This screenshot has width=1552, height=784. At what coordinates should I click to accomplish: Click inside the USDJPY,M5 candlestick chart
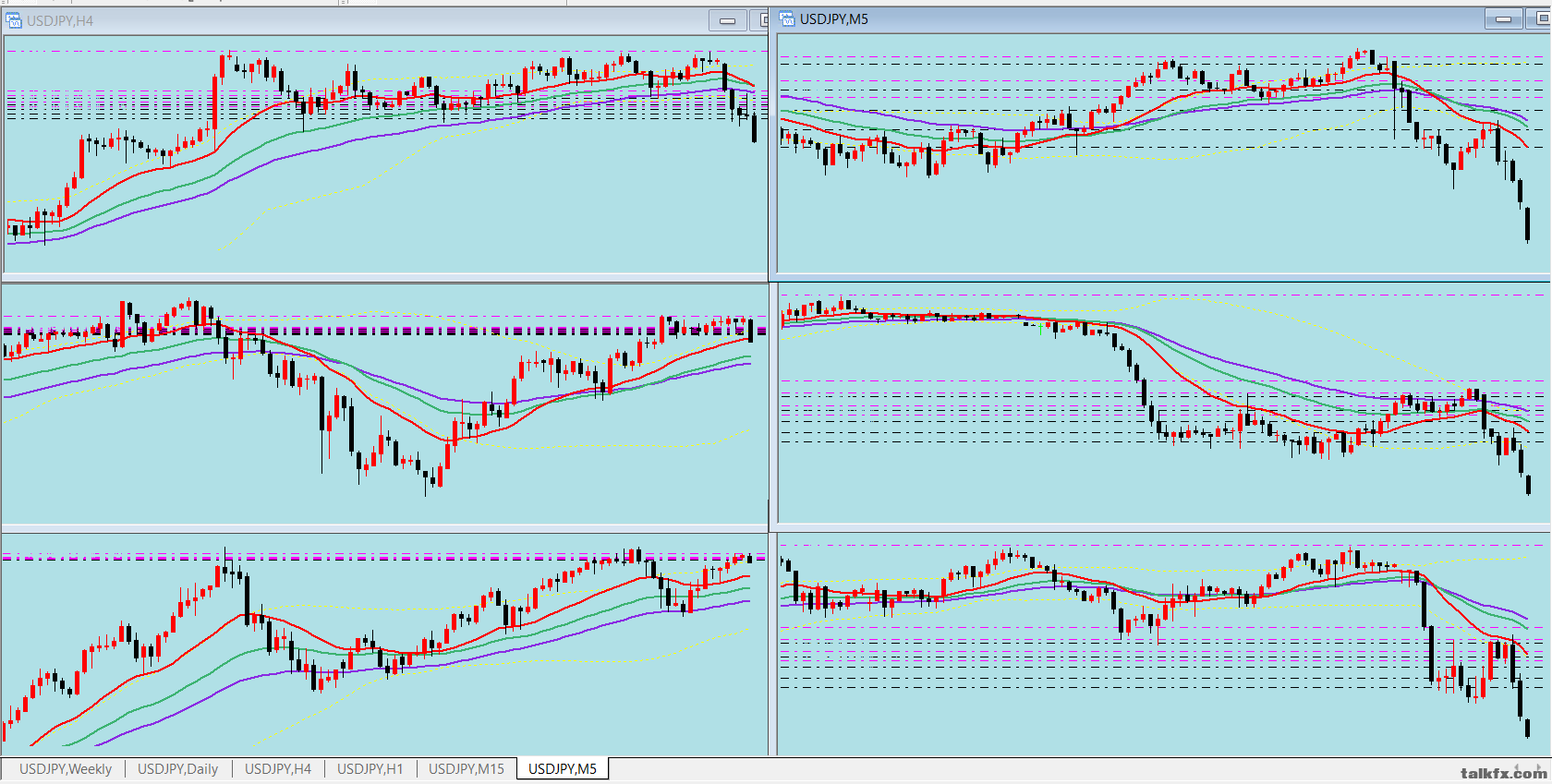click(1163, 152)
